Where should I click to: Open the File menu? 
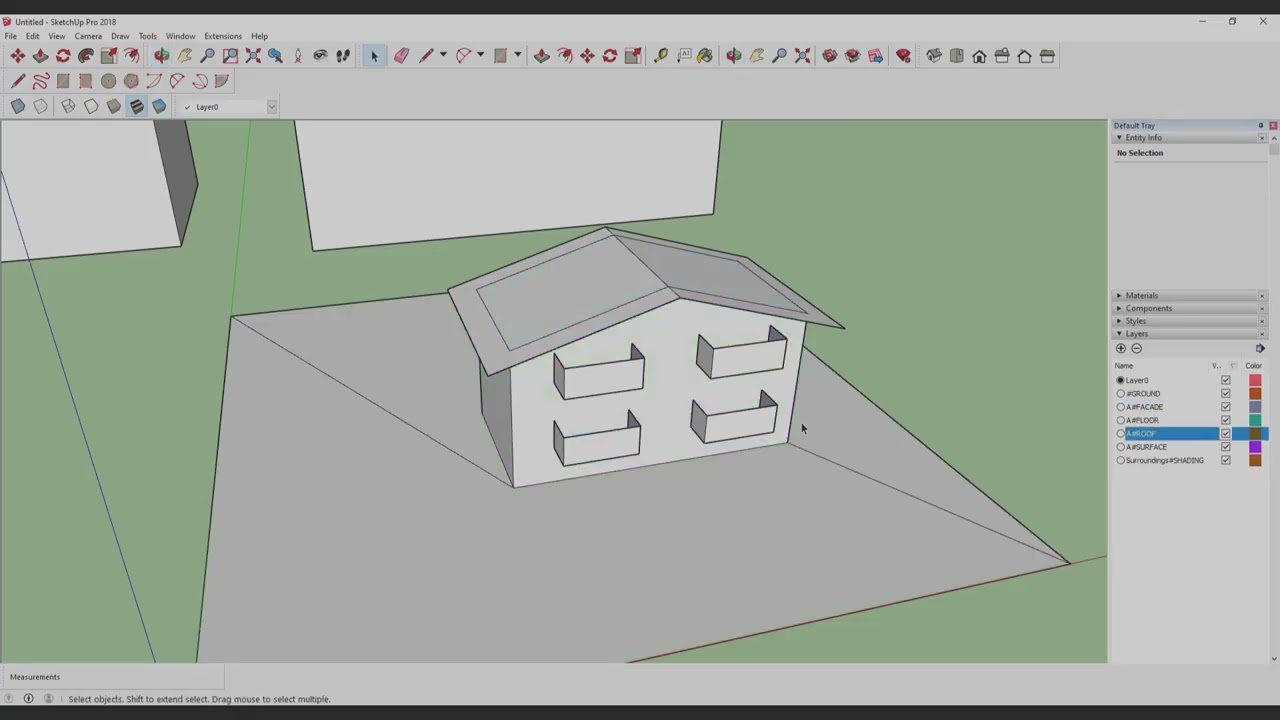point(10,36)
